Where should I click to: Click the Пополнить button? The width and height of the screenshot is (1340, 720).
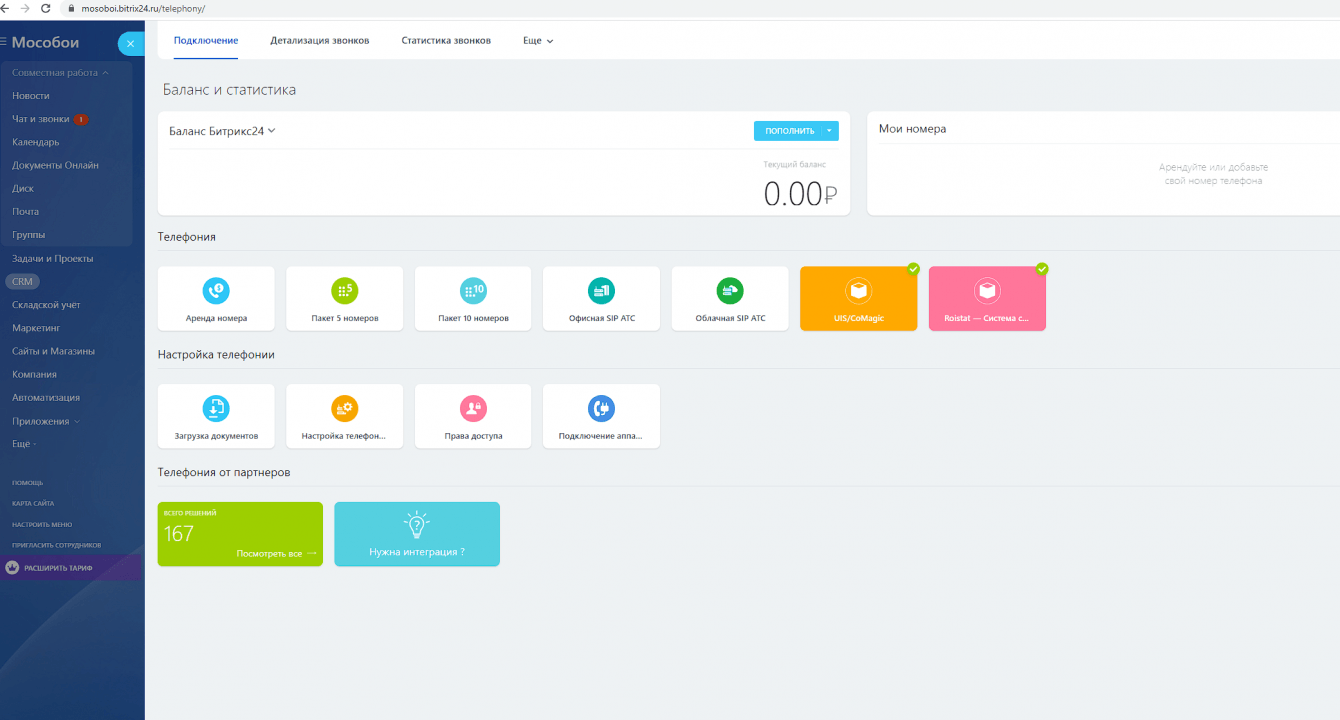point(789,131)
